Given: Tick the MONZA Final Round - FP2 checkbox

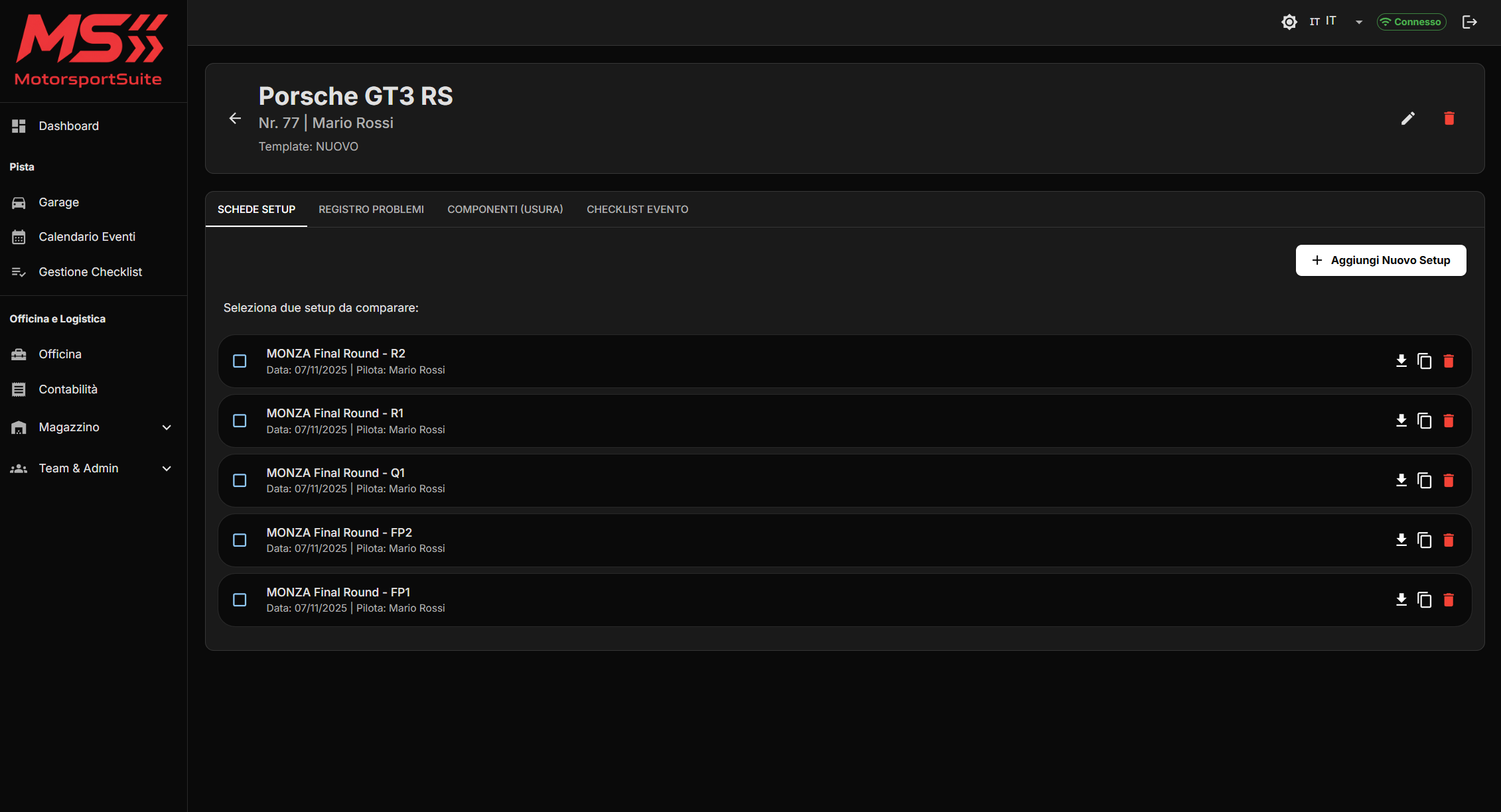Looking at the screenshot, I should [240, 540].
